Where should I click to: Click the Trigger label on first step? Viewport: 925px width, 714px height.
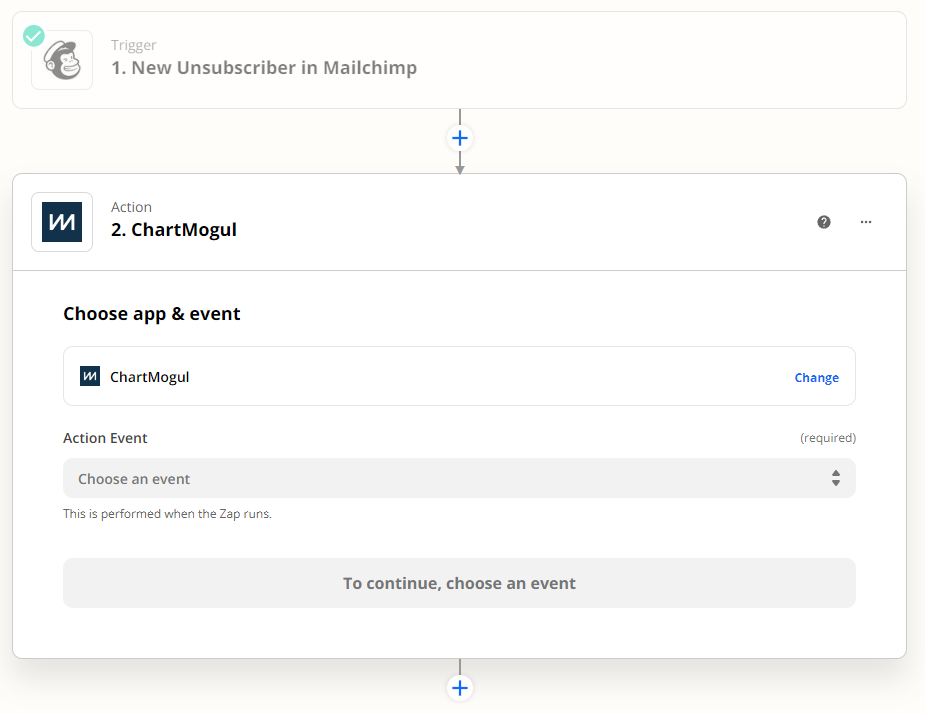tap(133, 45)
